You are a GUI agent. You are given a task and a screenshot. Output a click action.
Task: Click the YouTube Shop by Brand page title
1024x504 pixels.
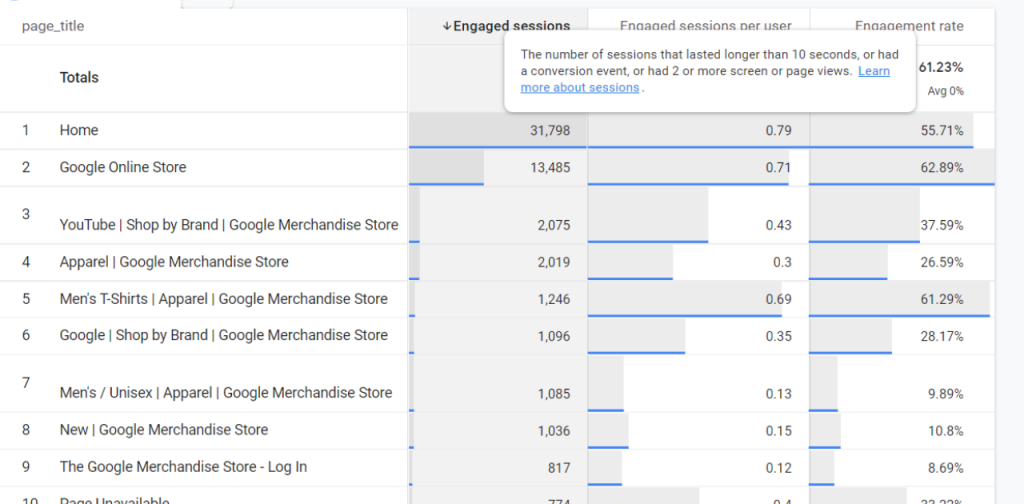pos(229,225)
